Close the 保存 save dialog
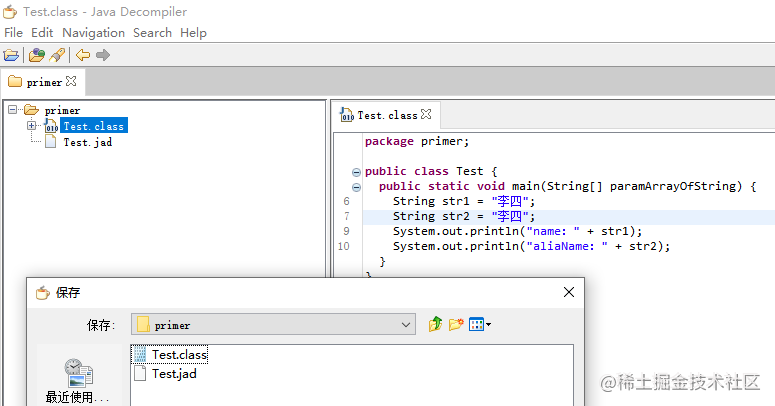The image size is (775, 406). point(569,292)
